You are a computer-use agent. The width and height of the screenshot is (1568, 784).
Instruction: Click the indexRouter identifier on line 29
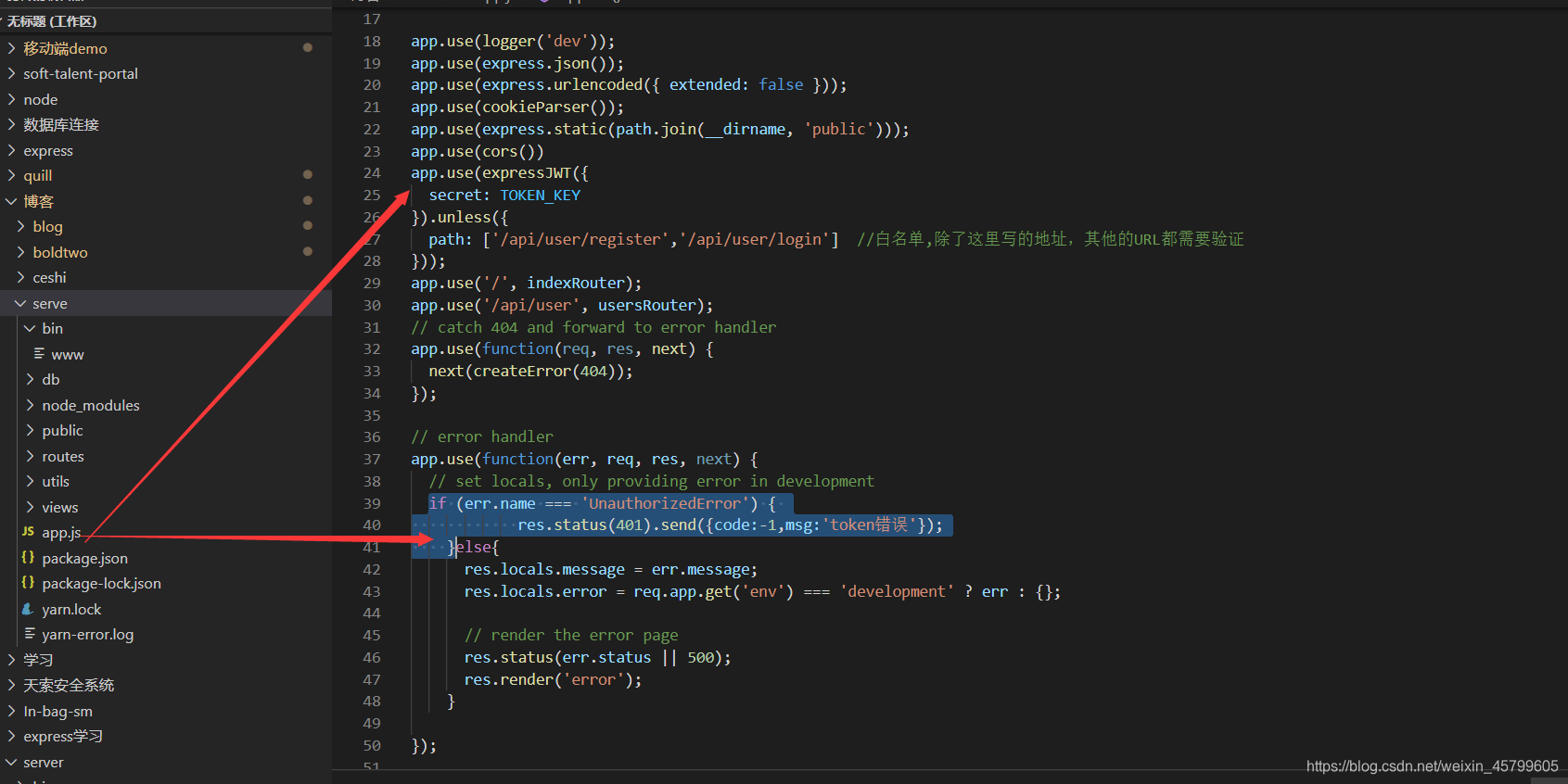pos(575,283)
